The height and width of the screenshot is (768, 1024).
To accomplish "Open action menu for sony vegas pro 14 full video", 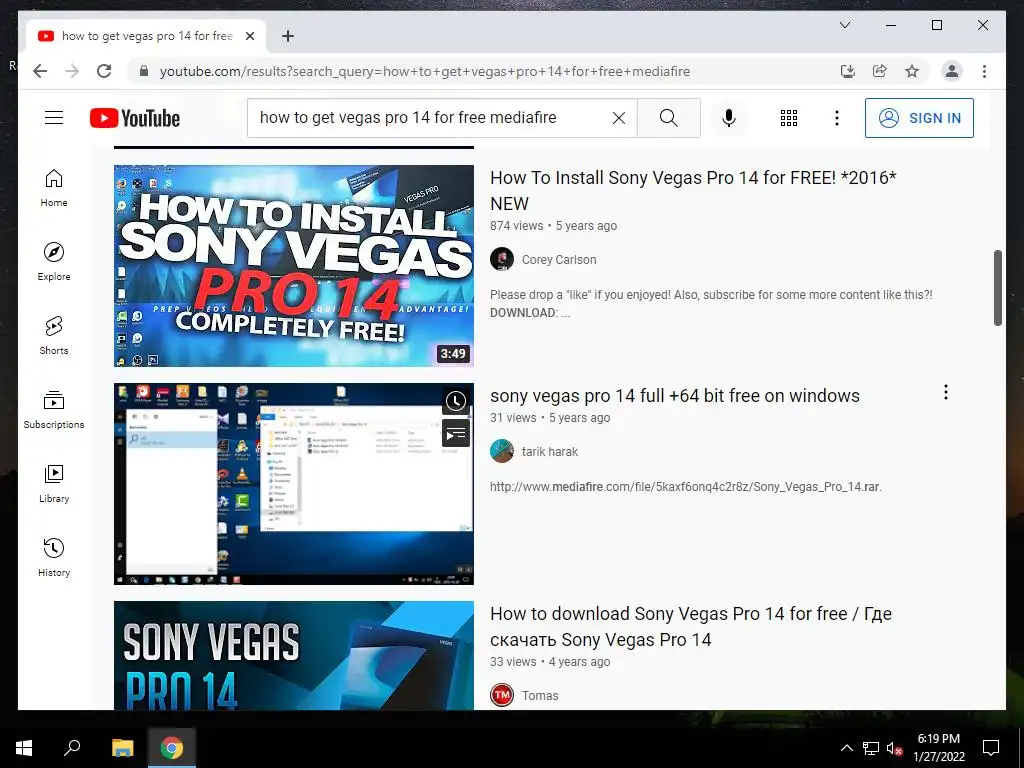I will tap(945, 392).
